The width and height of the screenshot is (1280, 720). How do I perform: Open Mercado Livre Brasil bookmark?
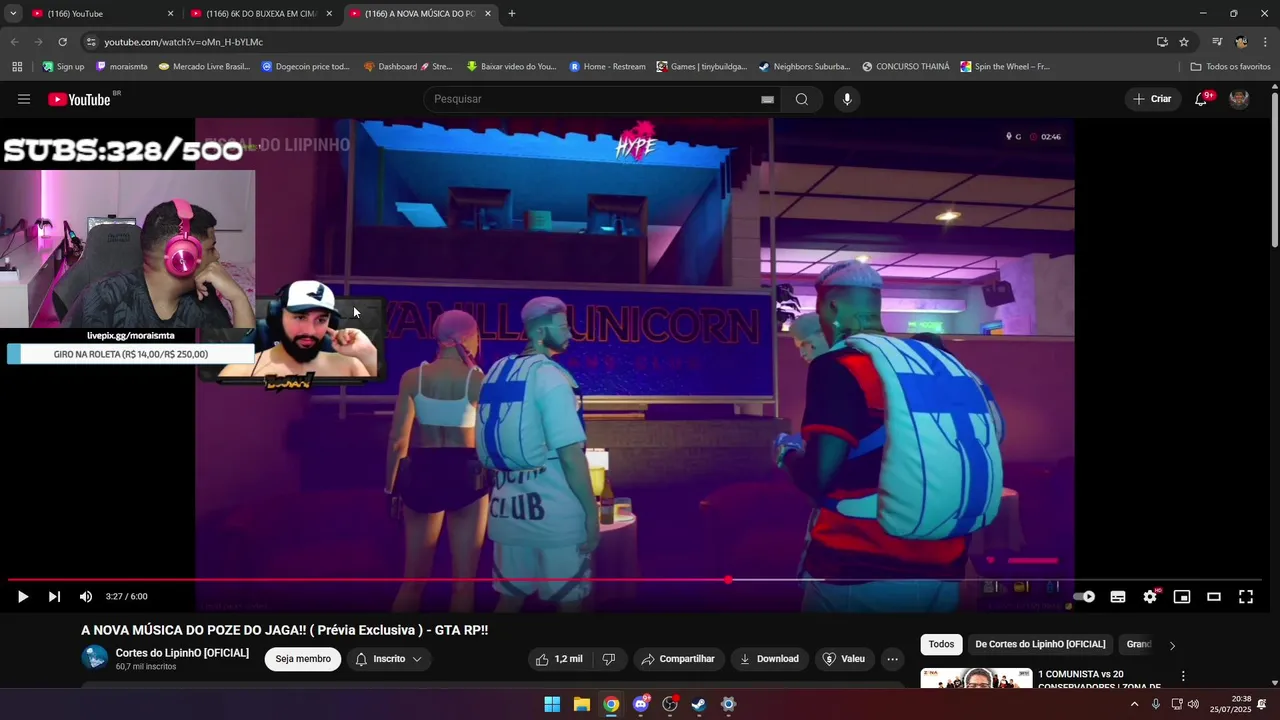pos(204,67)
